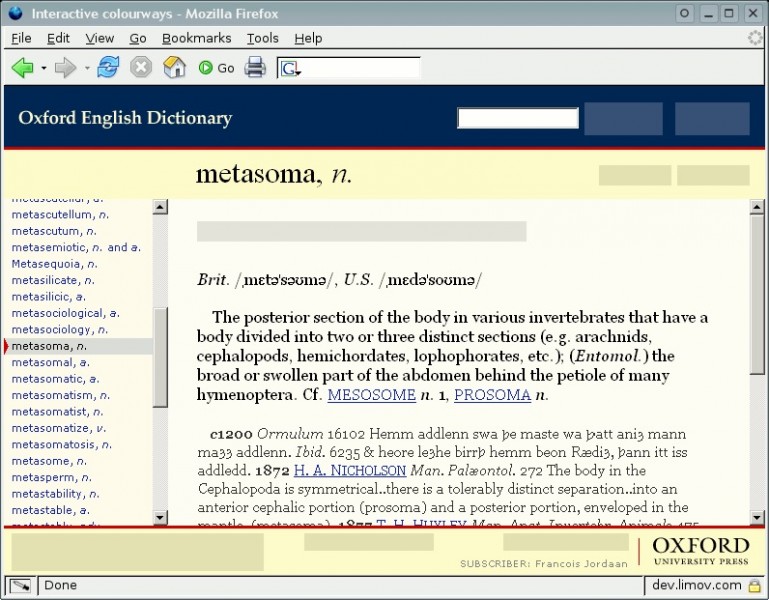Viewport: 769px width, 600px height.
Task: Open the Back button history dropdown arrow
Action: point(44,69)
